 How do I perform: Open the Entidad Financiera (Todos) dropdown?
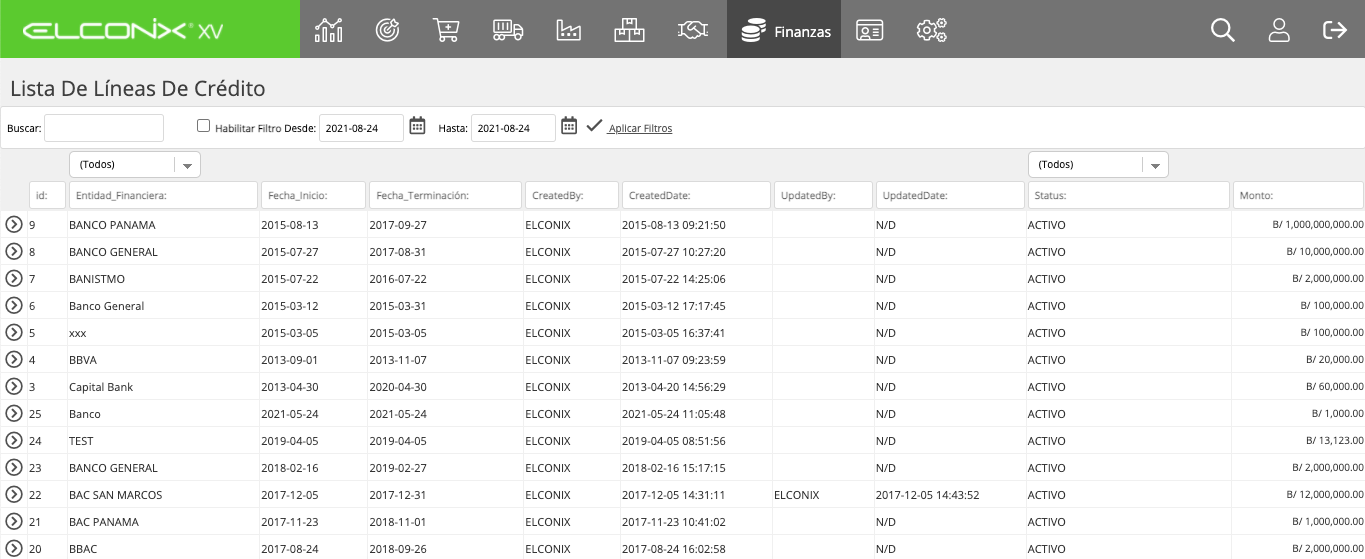[x=135, y=164]
